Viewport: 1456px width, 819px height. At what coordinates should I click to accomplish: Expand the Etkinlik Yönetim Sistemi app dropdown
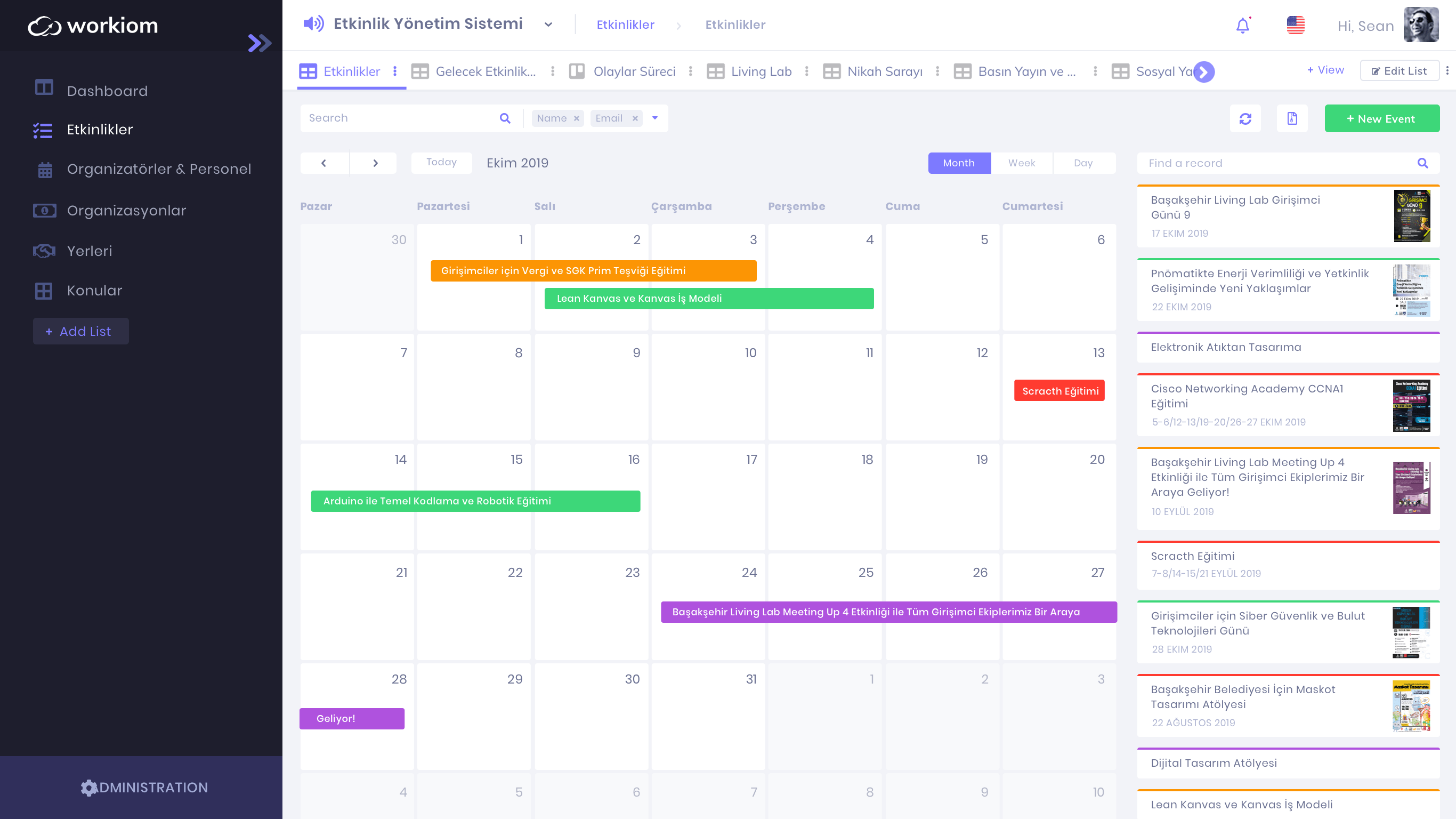click(x=548, y=25)
